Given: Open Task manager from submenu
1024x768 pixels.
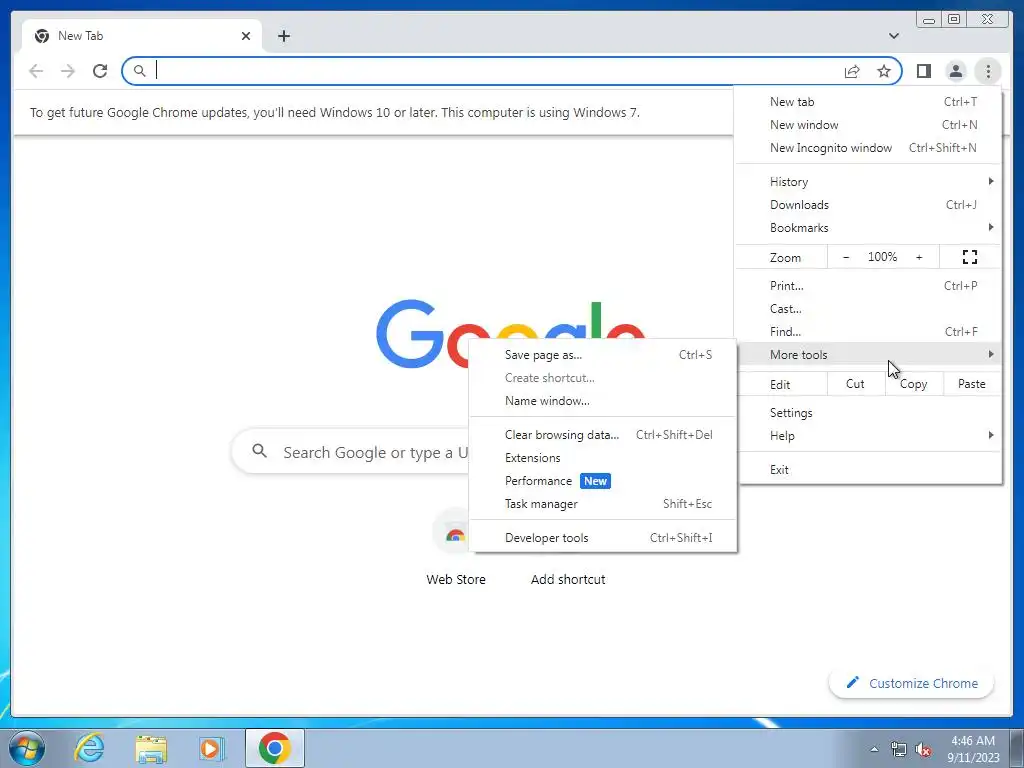Looking at the screenshot, I should (603, 504).
